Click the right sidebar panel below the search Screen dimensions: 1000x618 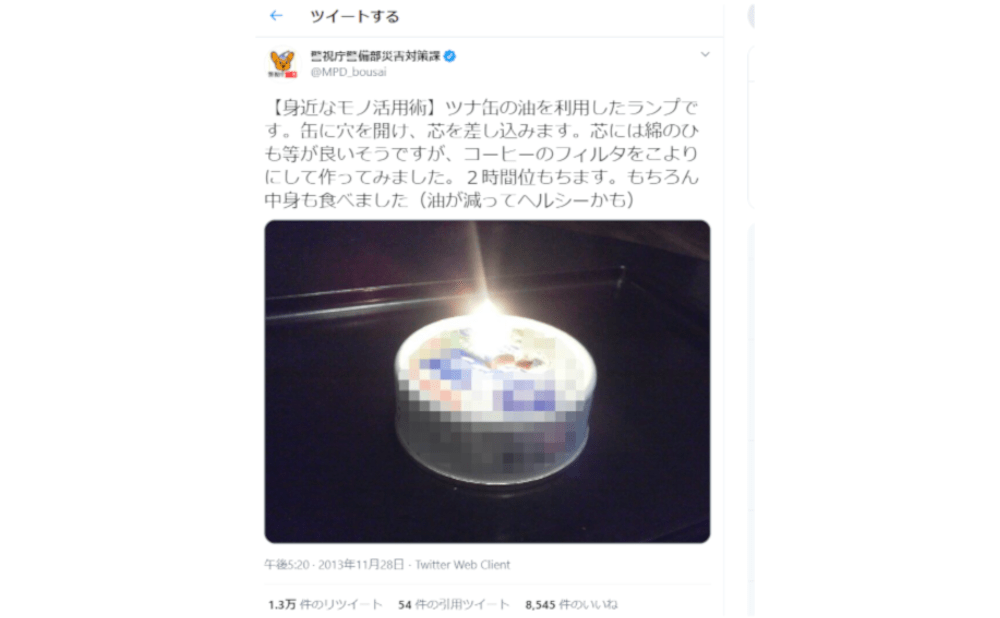coord(751,128)
